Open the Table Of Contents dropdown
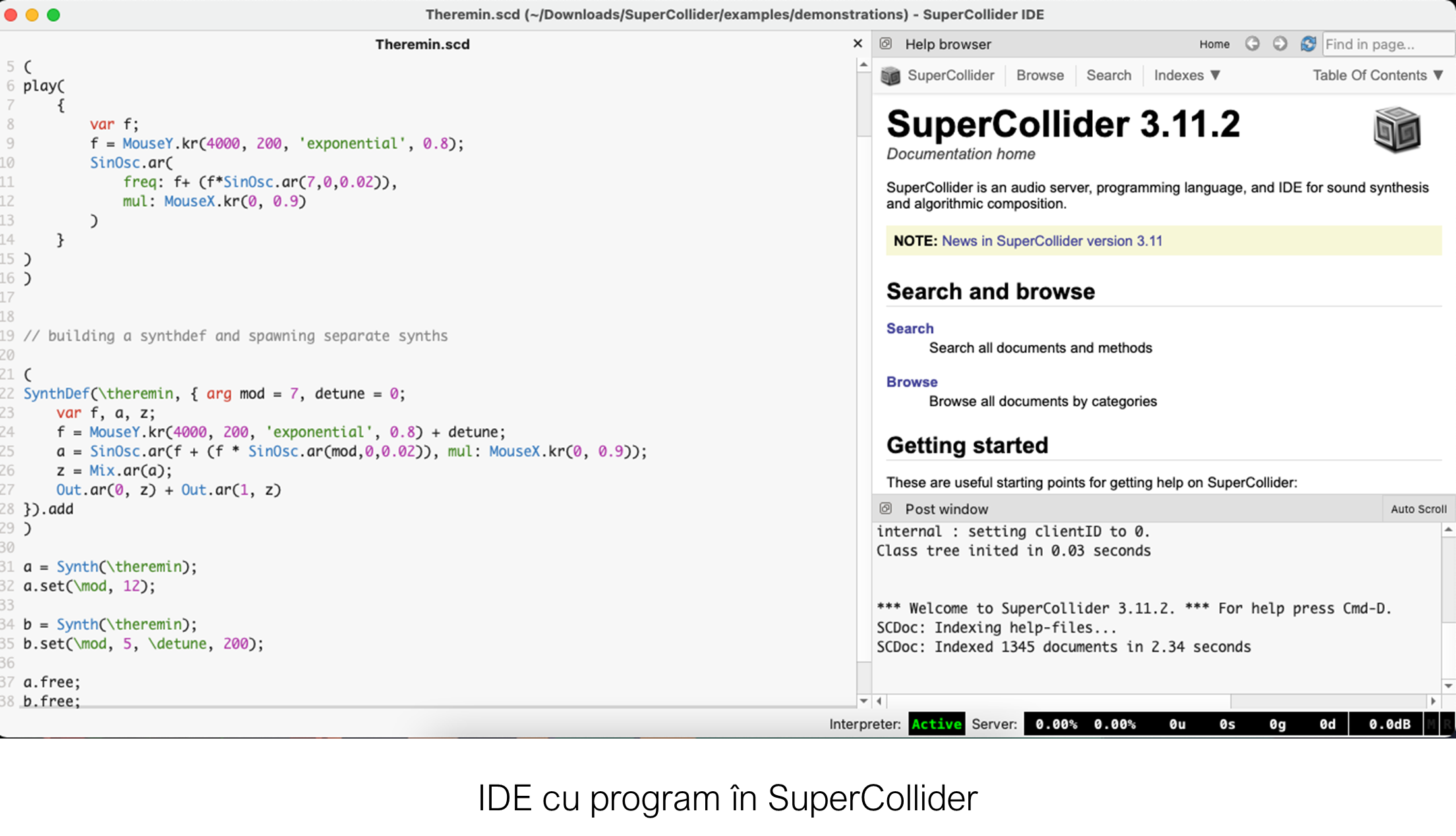1456x836 pixels. click(1378, 76)
